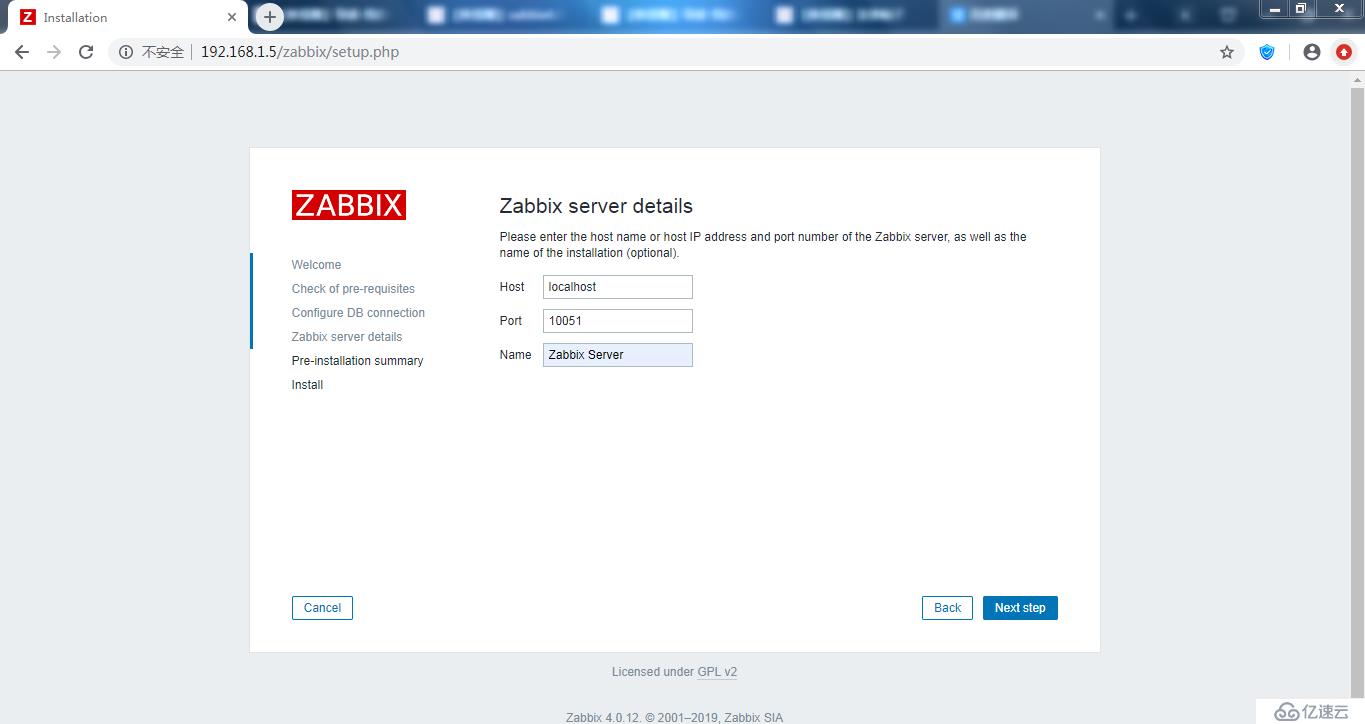Click the Zabbix server details heading
This screenshot has height=724, width=1365.
[596, 206]
